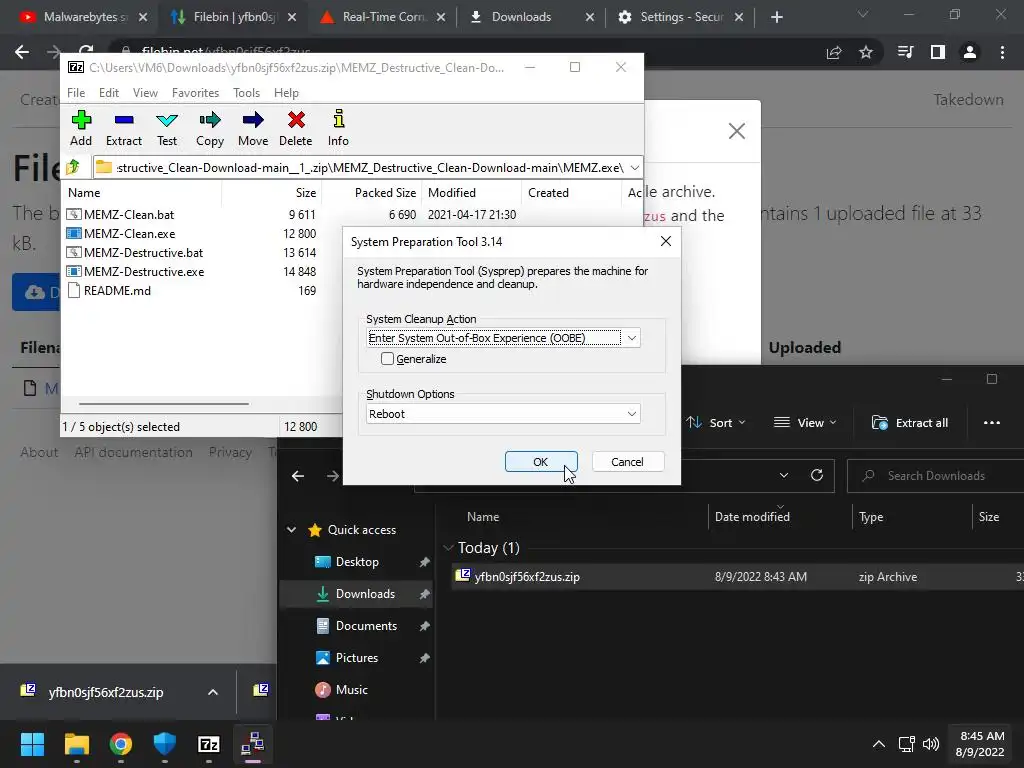
Task: Open Chrome three-dot menu
Action: (x=1002, y=52)
